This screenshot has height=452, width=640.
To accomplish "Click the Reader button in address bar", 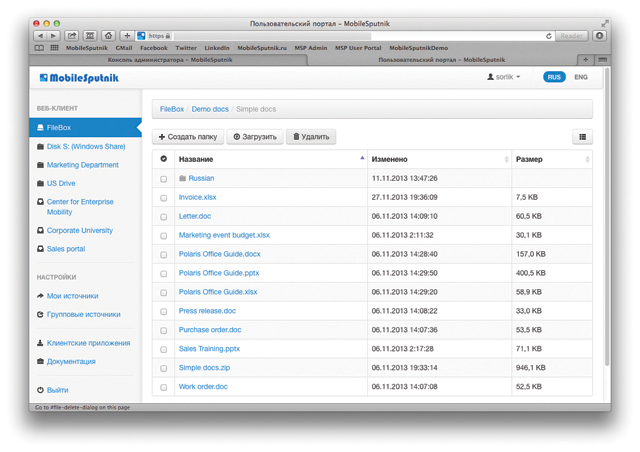I will (571, 36).
